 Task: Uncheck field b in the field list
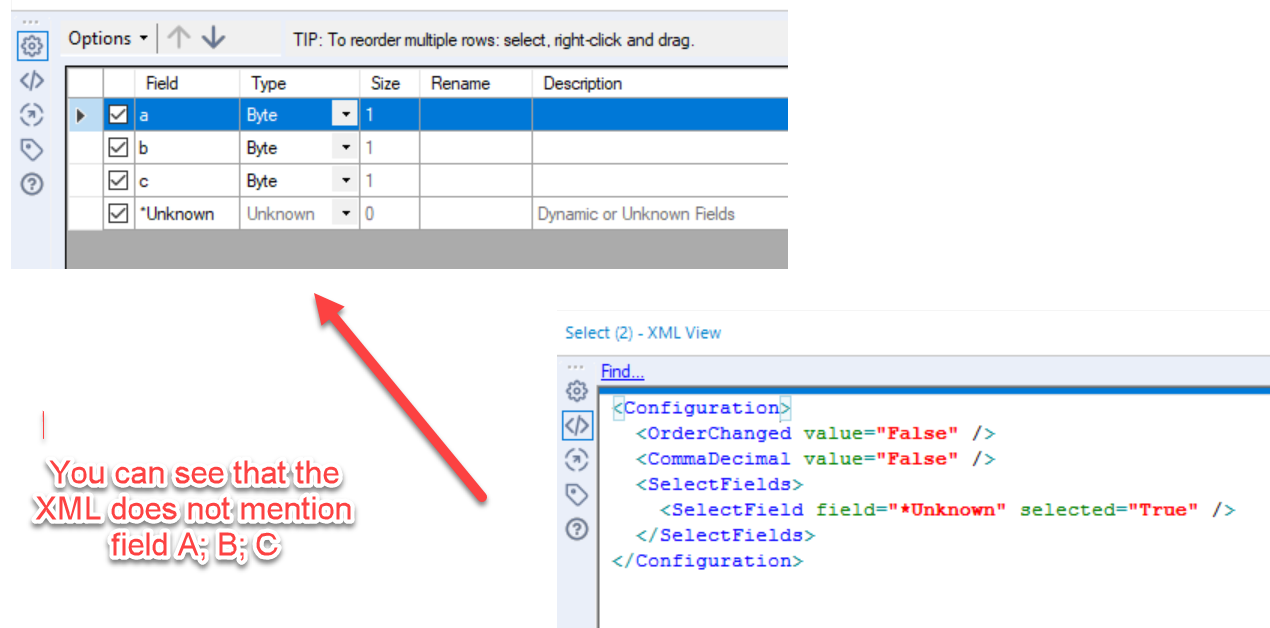click(x=118, y=147)
